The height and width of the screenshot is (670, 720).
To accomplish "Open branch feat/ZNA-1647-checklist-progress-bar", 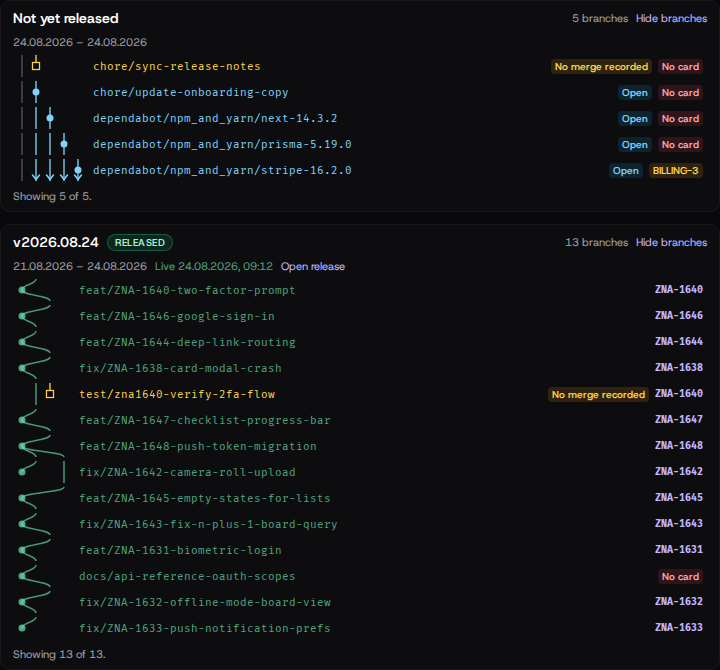I will click(x=205, y=420).
